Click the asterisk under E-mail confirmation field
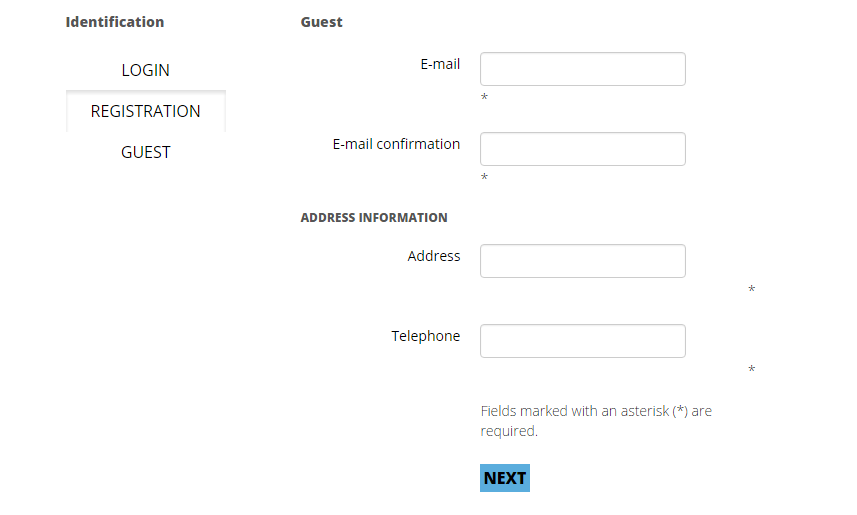This screenshot has width=857, height=515. (x=484, y=178)
